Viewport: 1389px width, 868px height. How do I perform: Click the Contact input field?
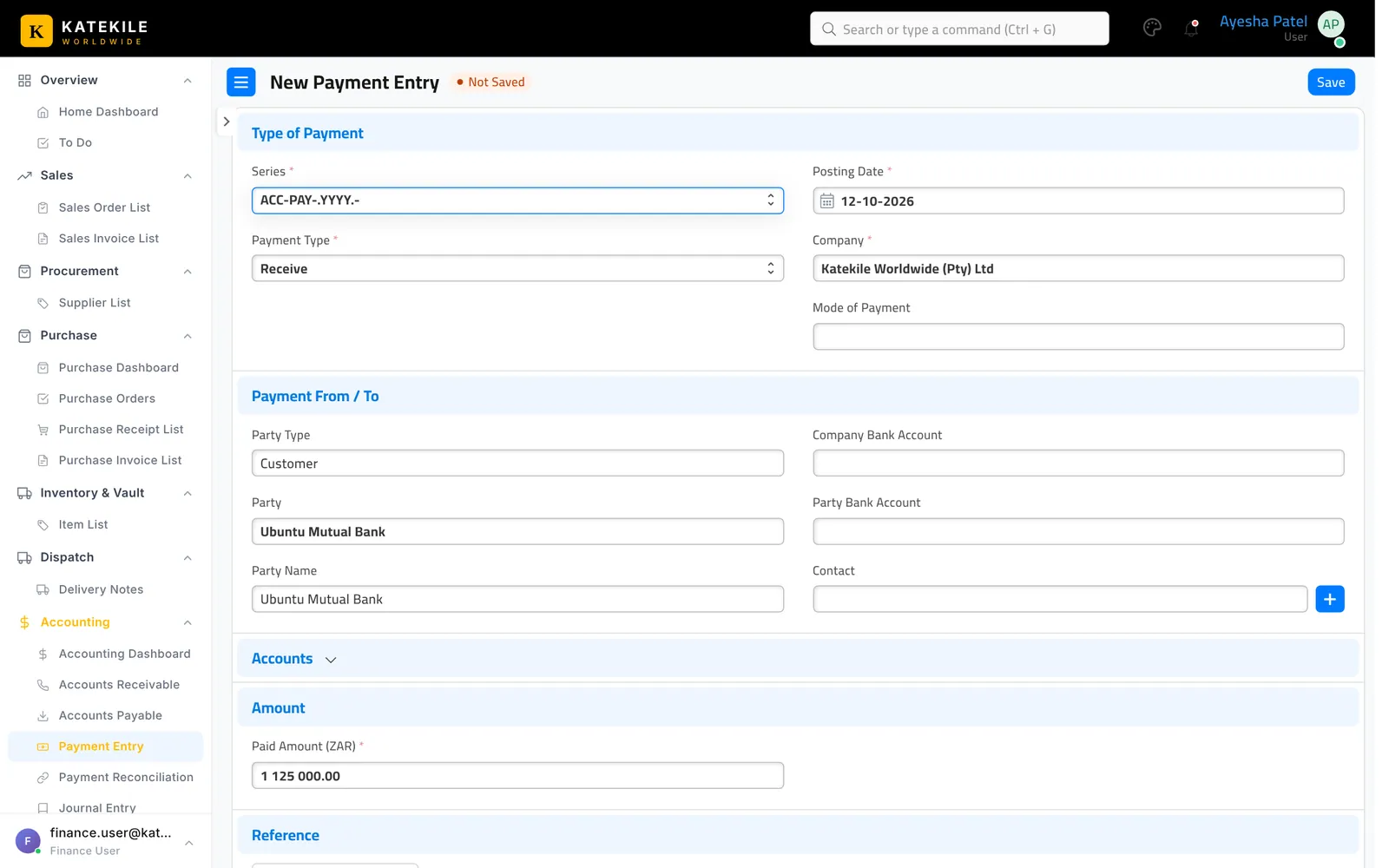(1060, 599)
